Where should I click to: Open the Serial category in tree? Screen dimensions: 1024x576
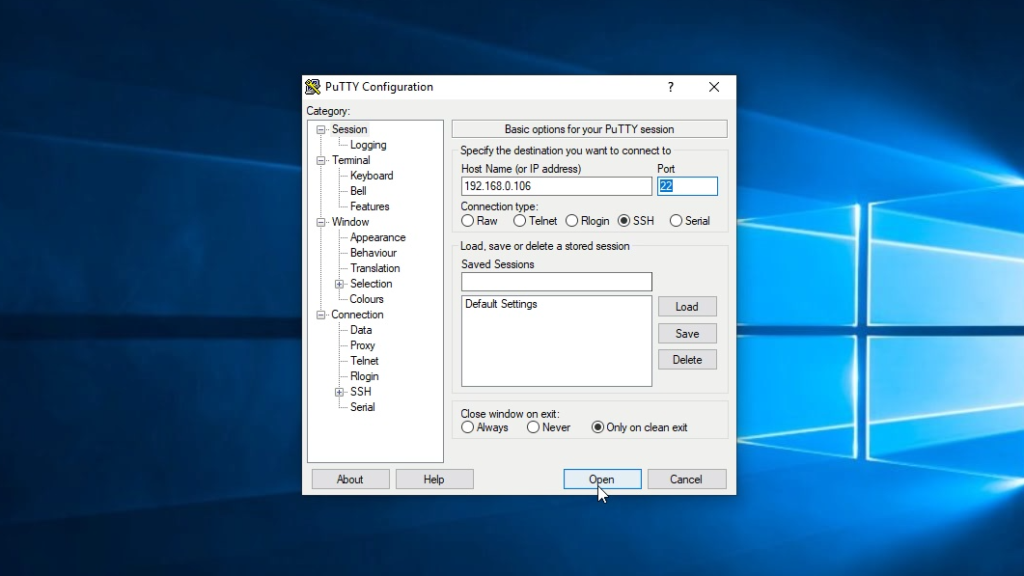click(362, 407)
